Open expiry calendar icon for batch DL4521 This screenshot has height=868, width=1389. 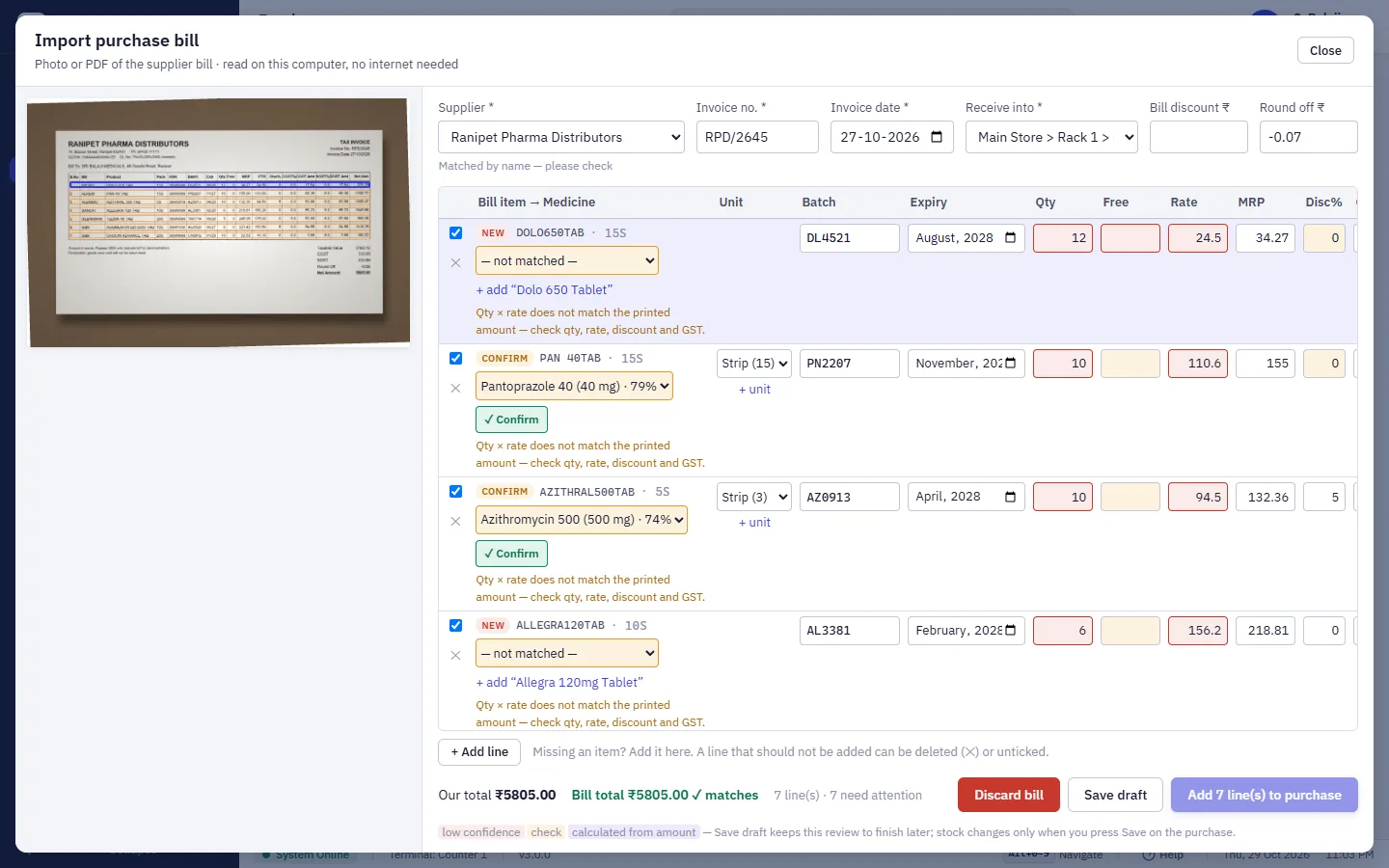[1010, 238]
